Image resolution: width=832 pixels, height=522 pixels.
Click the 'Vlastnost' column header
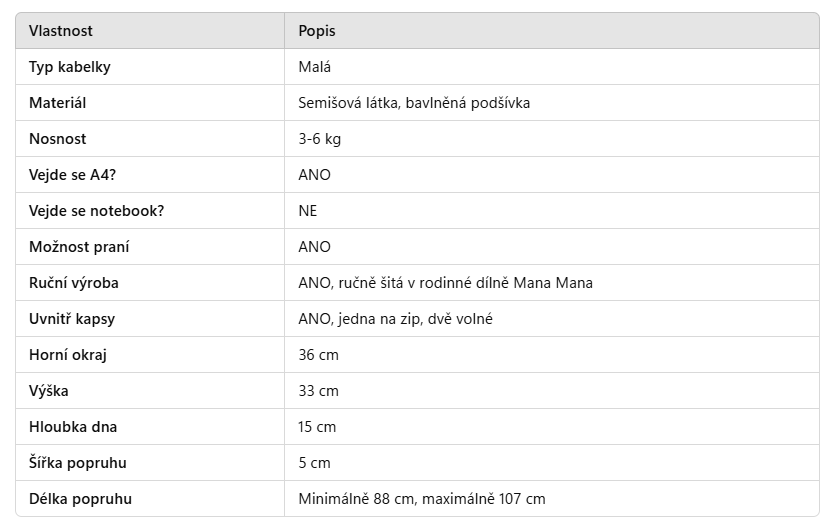[x=61, y=31]
